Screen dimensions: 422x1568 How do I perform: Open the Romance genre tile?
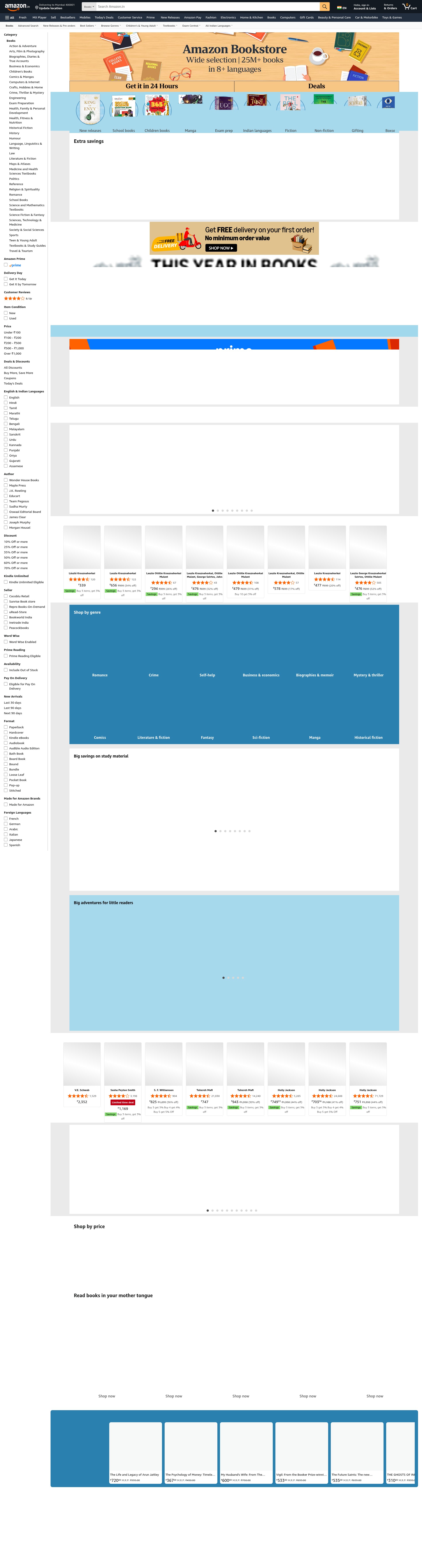coord(100,675)
